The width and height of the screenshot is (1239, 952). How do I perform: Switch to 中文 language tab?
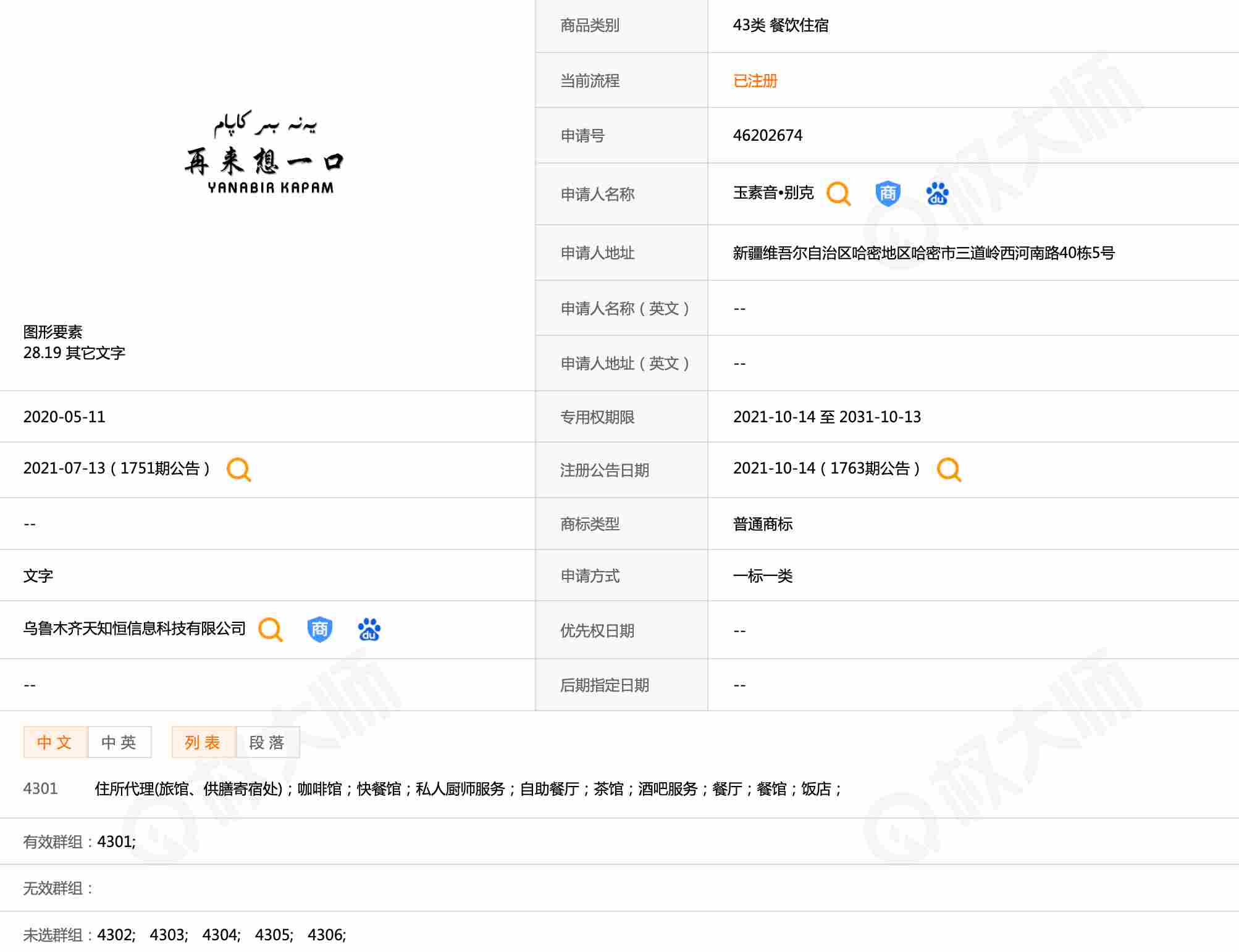click(x=55, y=742)
